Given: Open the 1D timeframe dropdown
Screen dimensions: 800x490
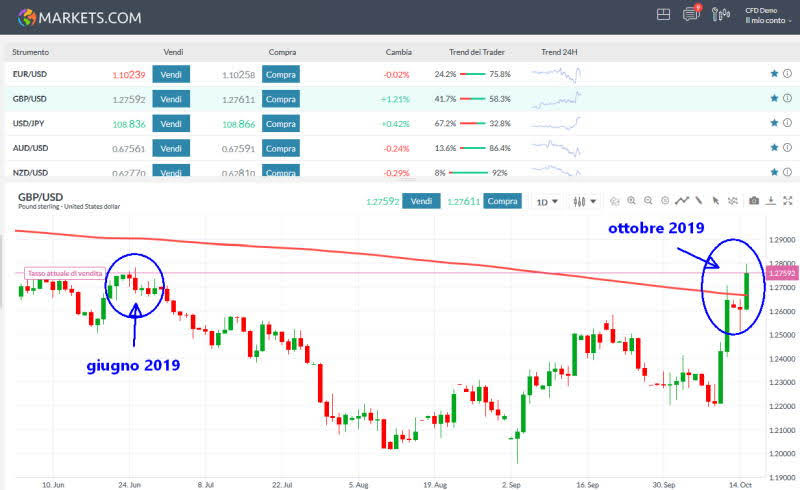Looking at the screenshot, I should coord(547,201).
